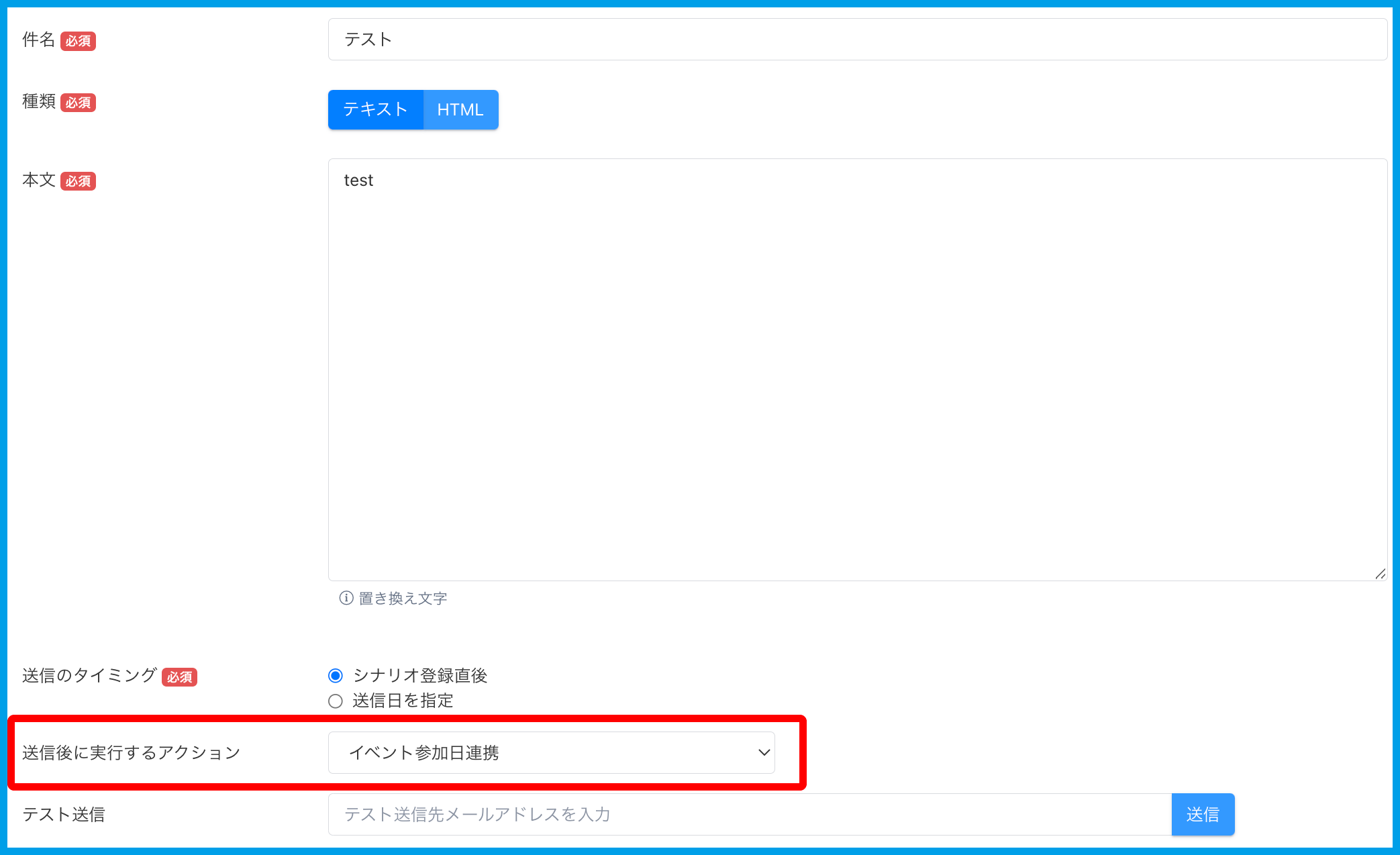Click the info icon beside 置き換え文字

click(346, 598)
